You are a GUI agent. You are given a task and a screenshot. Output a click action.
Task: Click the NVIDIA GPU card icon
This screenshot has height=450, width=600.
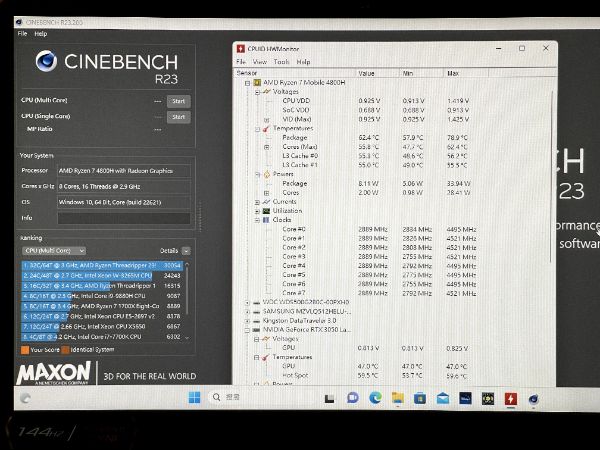click(x=257, y=330)
